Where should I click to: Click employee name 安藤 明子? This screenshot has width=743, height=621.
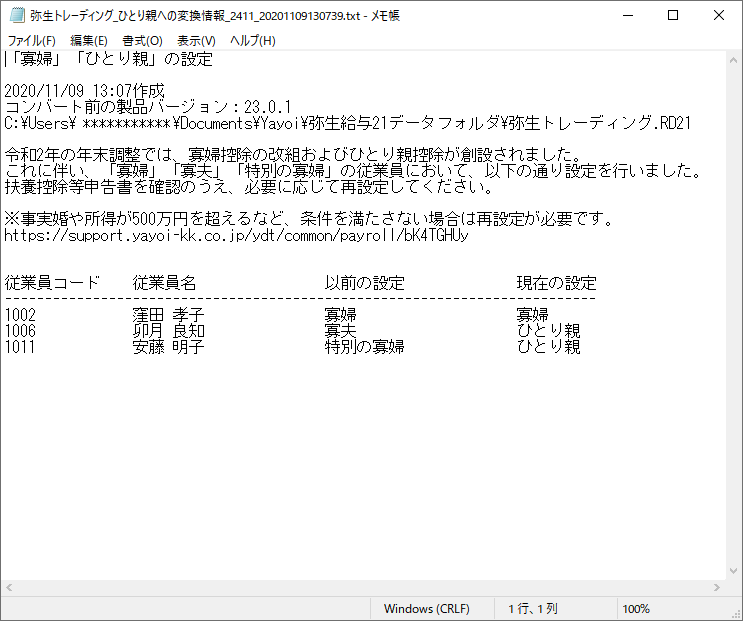[168, 347]
